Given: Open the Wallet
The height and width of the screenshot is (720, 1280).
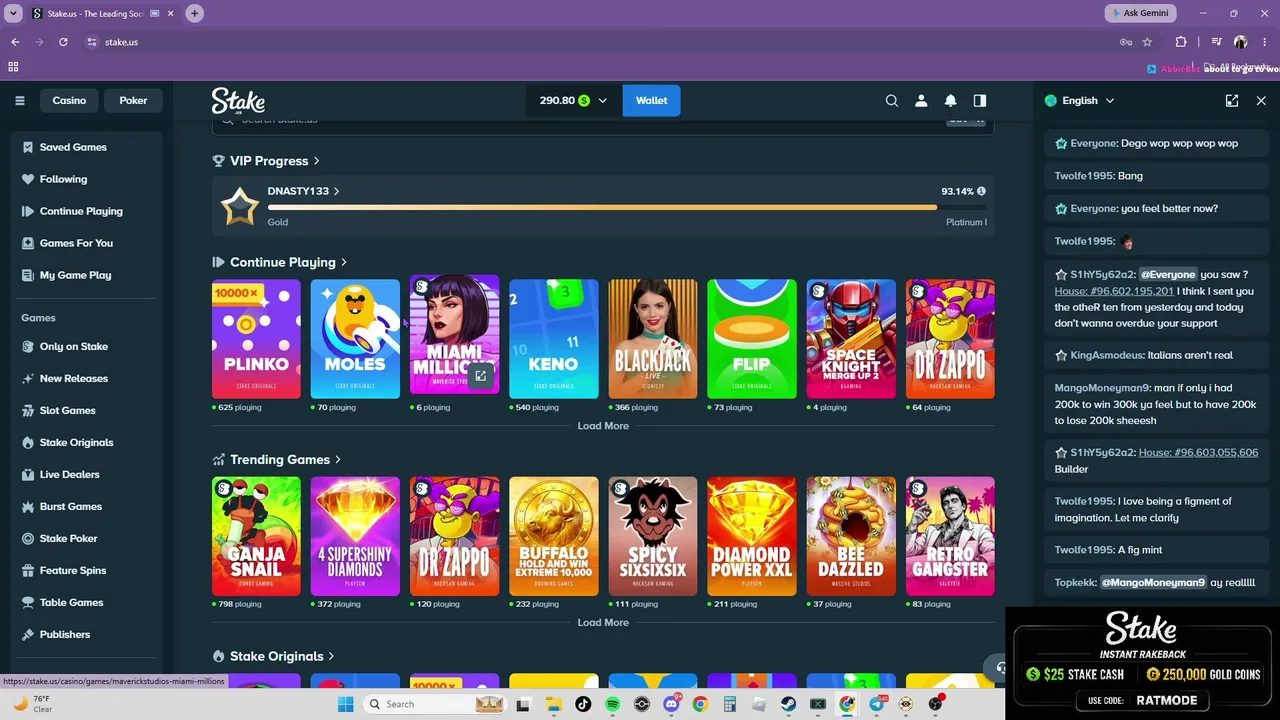Looking at the screenshot, I should point(651,100).
